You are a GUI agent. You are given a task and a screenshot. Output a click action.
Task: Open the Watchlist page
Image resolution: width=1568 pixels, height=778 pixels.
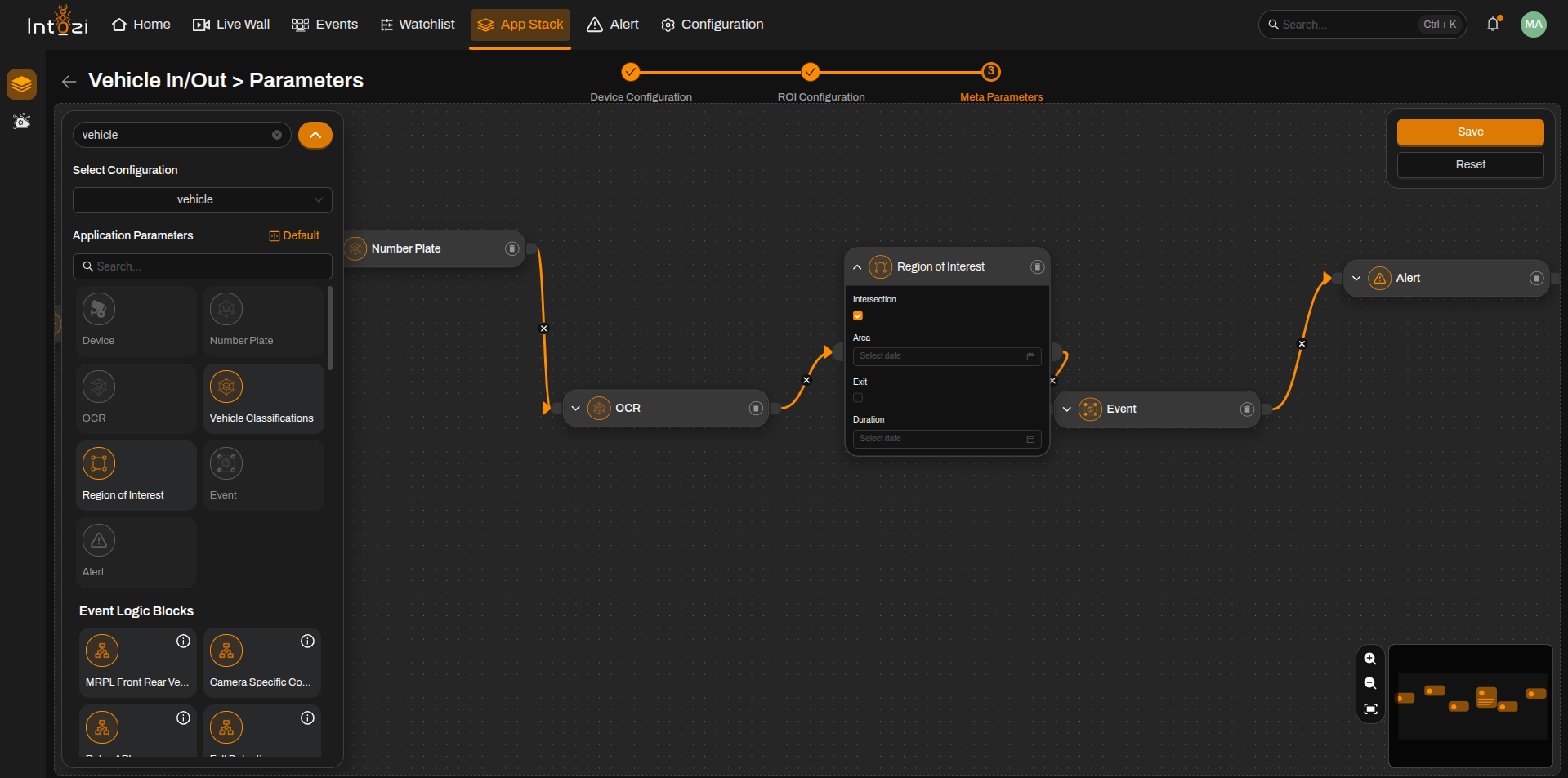point(418,25)
